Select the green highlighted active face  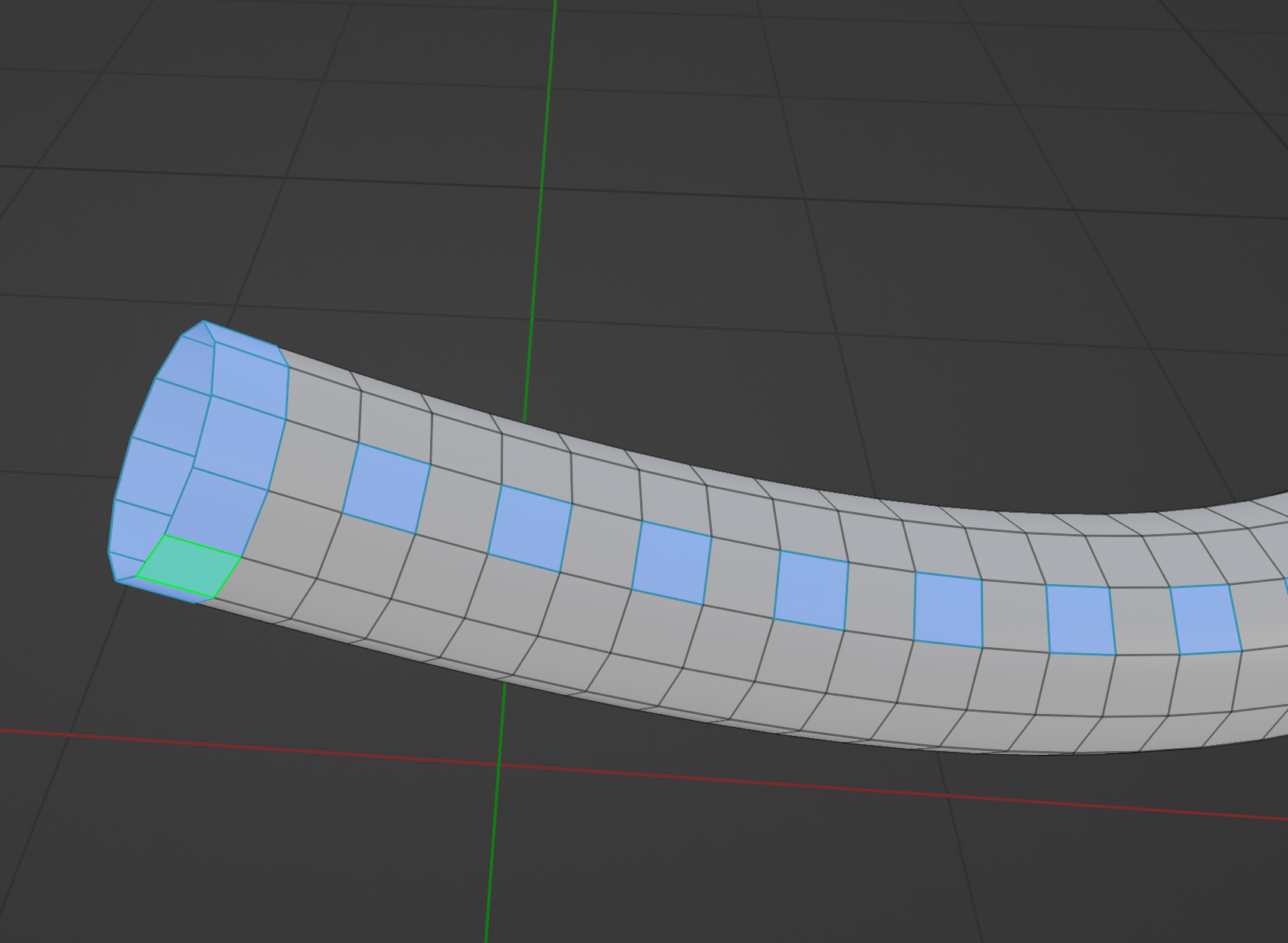click(x=190, y=567)
